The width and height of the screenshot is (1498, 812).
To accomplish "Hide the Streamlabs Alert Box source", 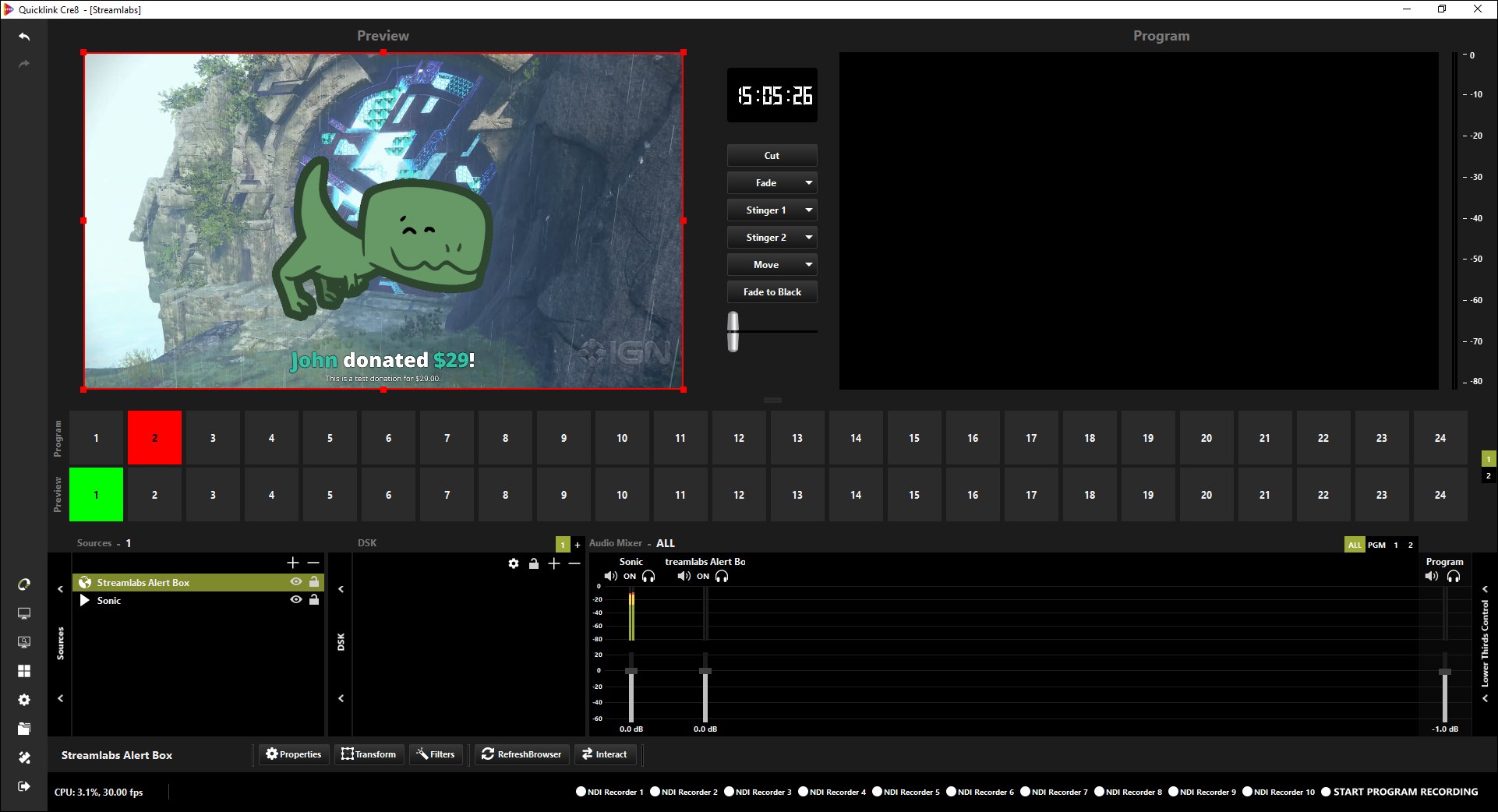I will pos(296,582).
